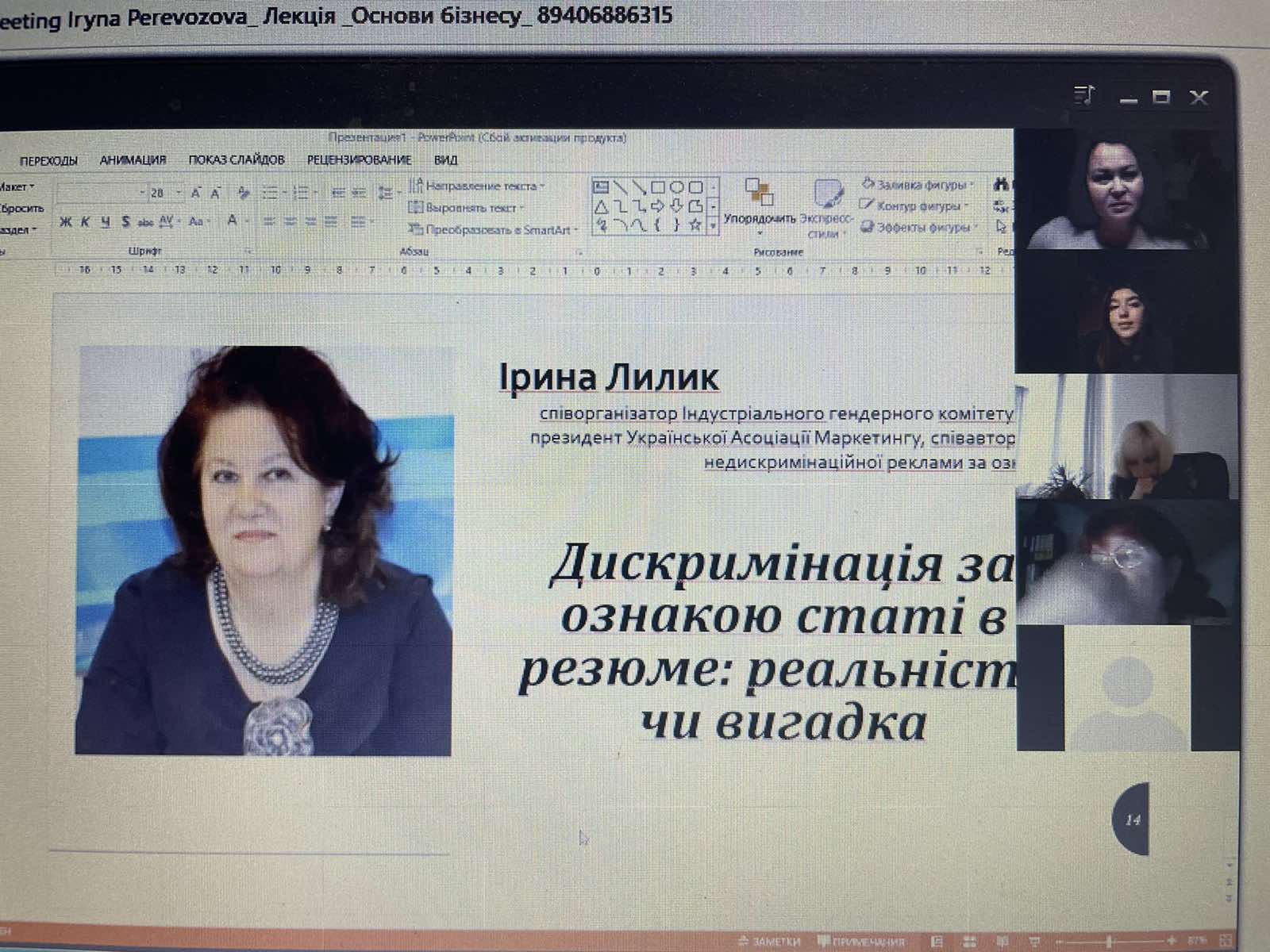Viewport: 1270px width, 952px height.
Task: Open the АНИМАЦИЯ ribbon tab
Action: click(133, 159)
